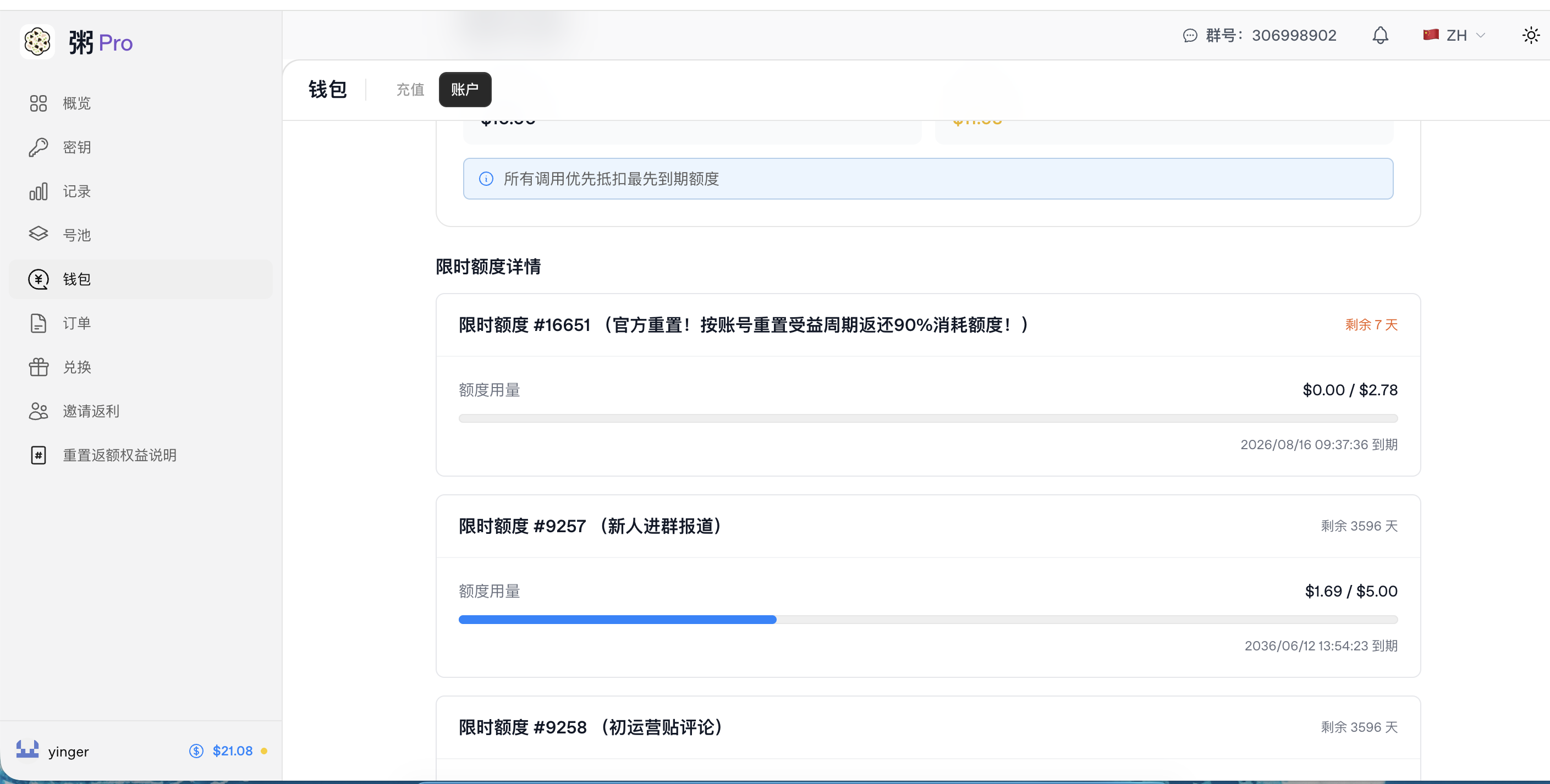Click the $1.69 / $5.00 usage value
Image resolution: width=1550 pixels, height=784 pixels.
click(x=1351, y=592)
